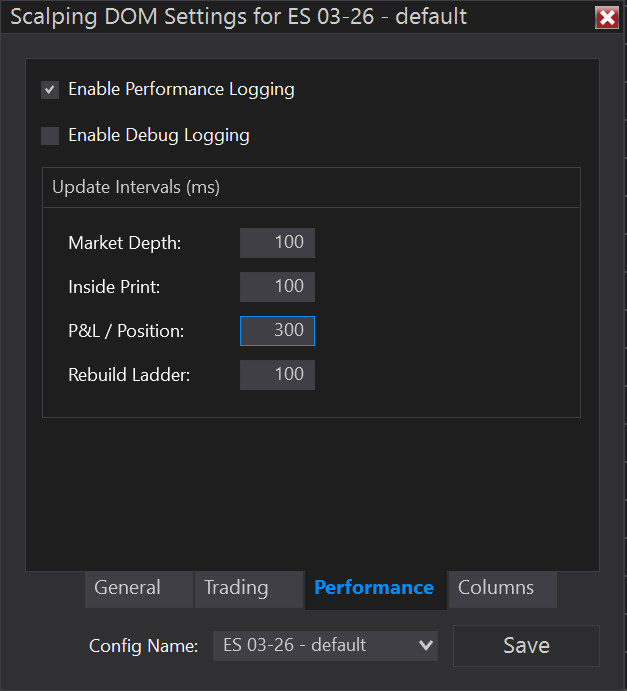Enable the Debug Logging checkbox
The image size is (627, 691).
click(x=50, y=136)
